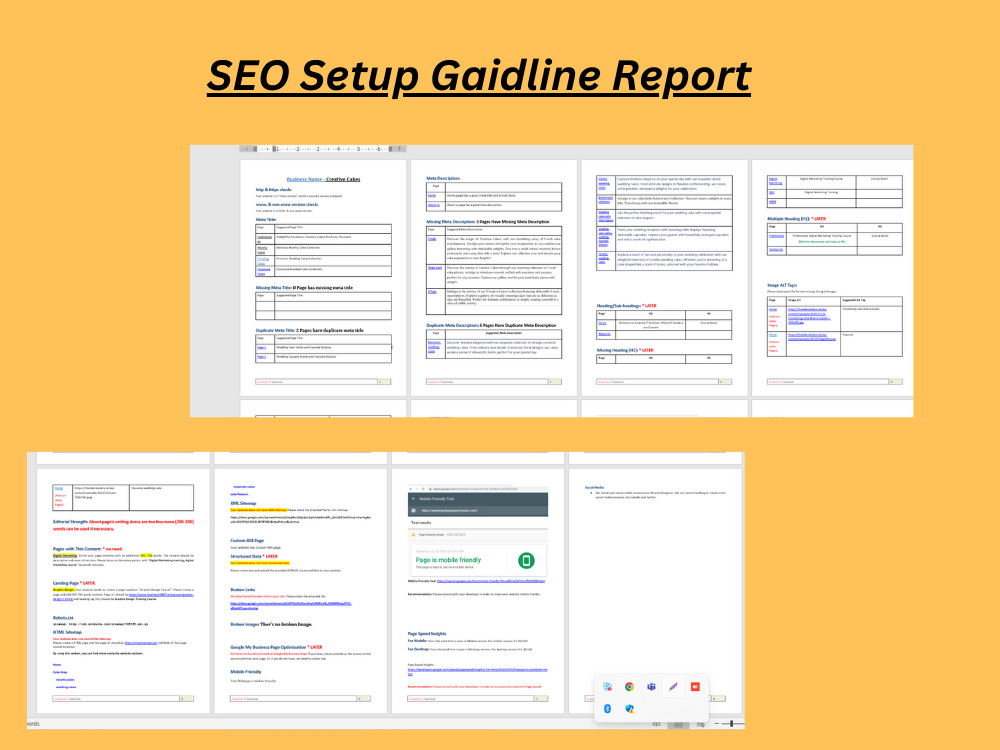Screen dimensions: 1000x750
Task: Switch to Web Layout view in status bar
Action: (x=701, y=724)
